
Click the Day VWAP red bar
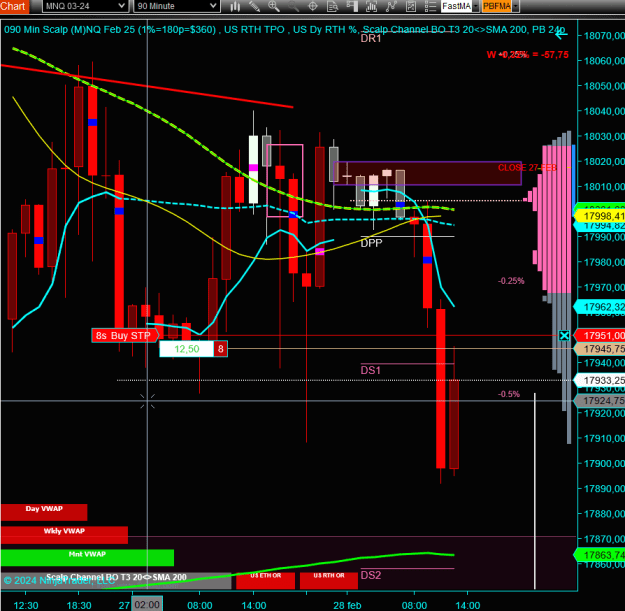(x=44, y=512)
